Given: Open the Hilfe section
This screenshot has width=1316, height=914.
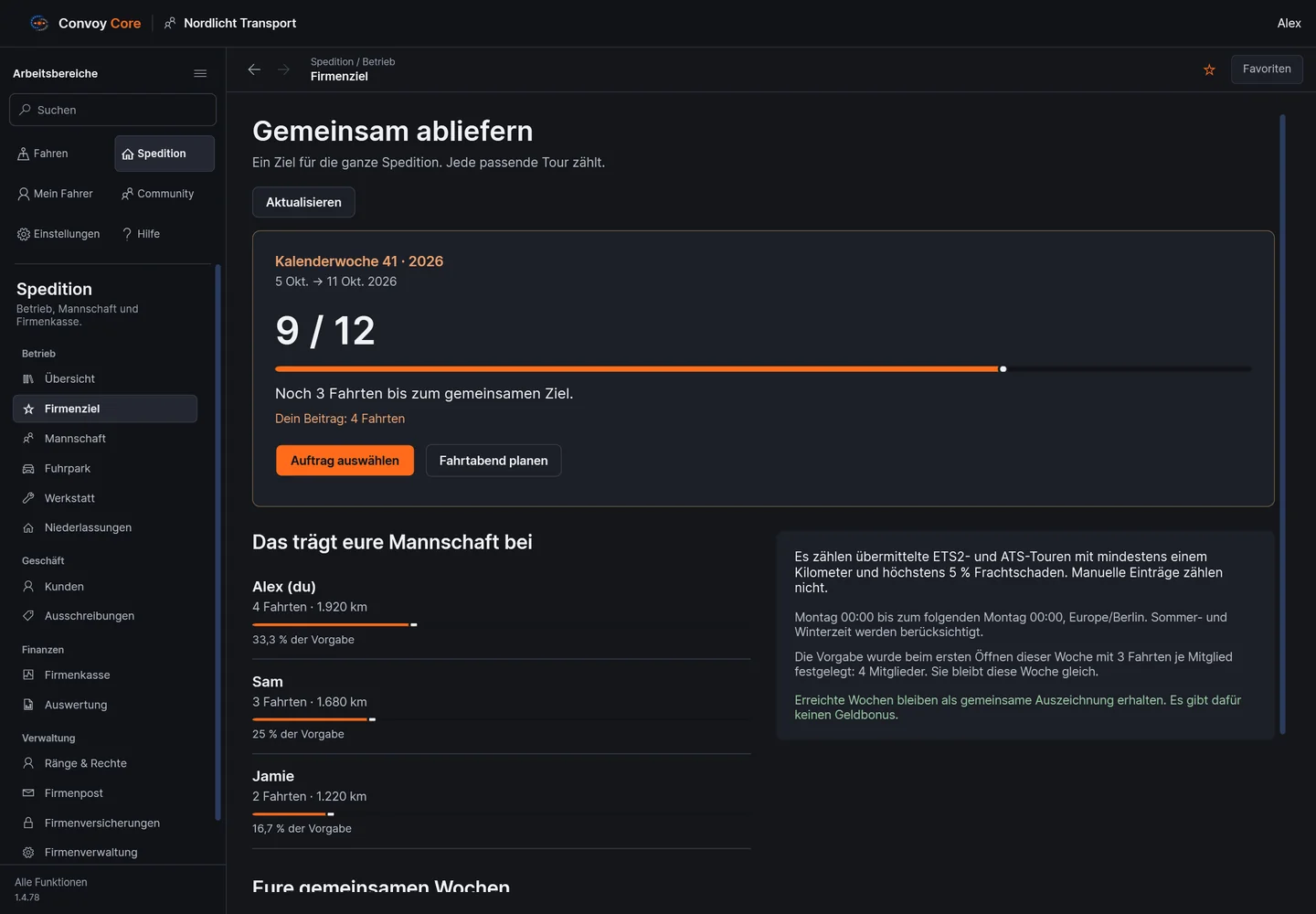Looking at the screenshot, I should (x=164, y=234).
